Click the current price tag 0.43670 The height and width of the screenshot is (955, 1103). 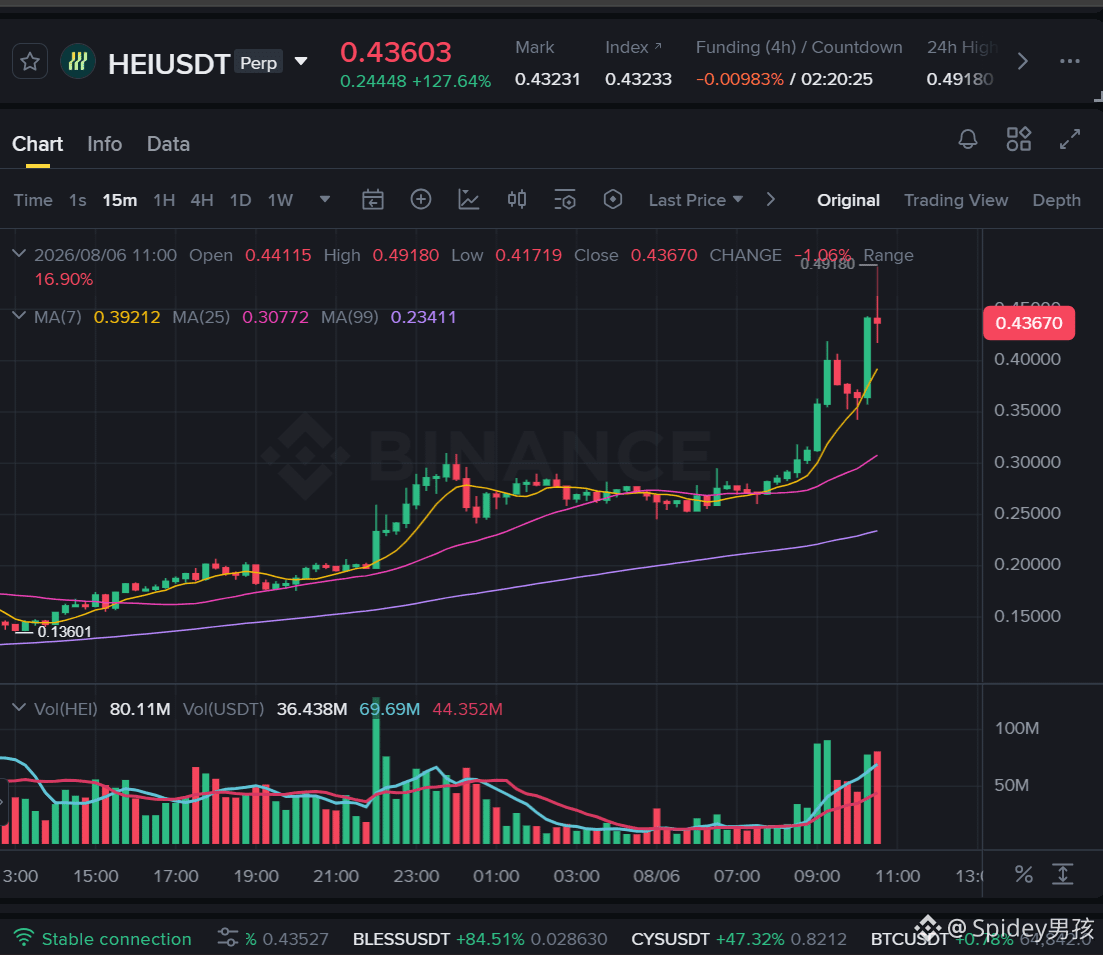click(x=1028, y=323)
